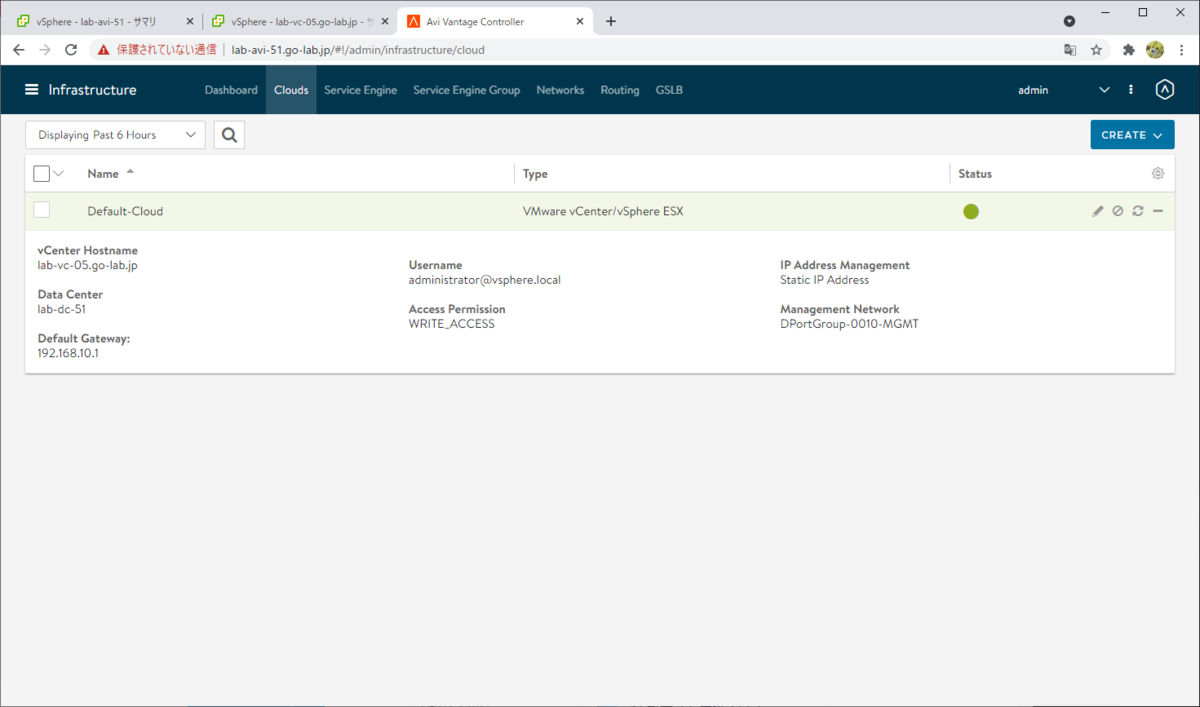The width and height of the screenshot is (1200, 707).
Task: Open the browser extensions puzzle icon
Action: pyautogui.click(x=1129, y=49)
